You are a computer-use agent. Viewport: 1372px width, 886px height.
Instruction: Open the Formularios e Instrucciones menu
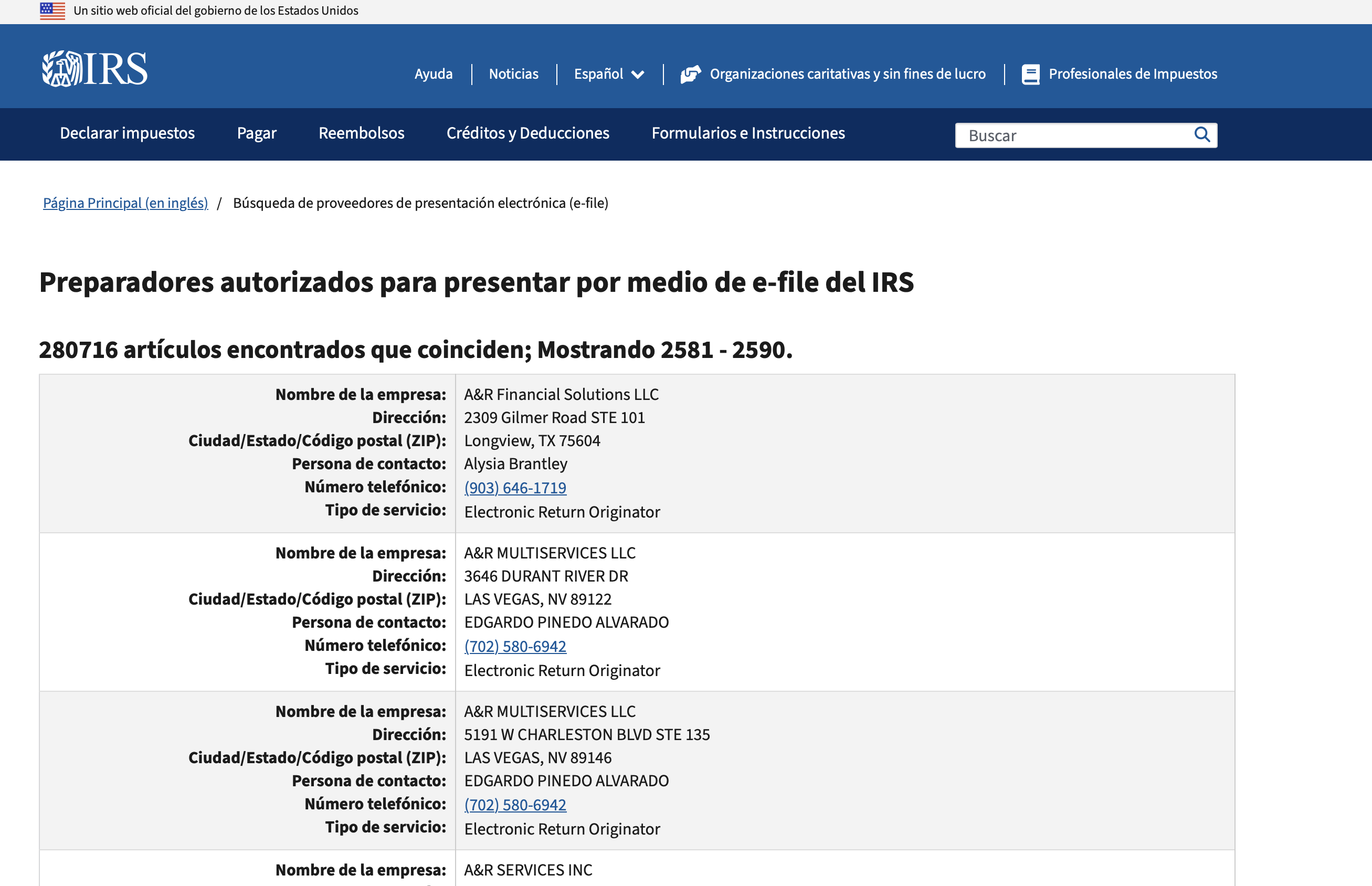748,133
